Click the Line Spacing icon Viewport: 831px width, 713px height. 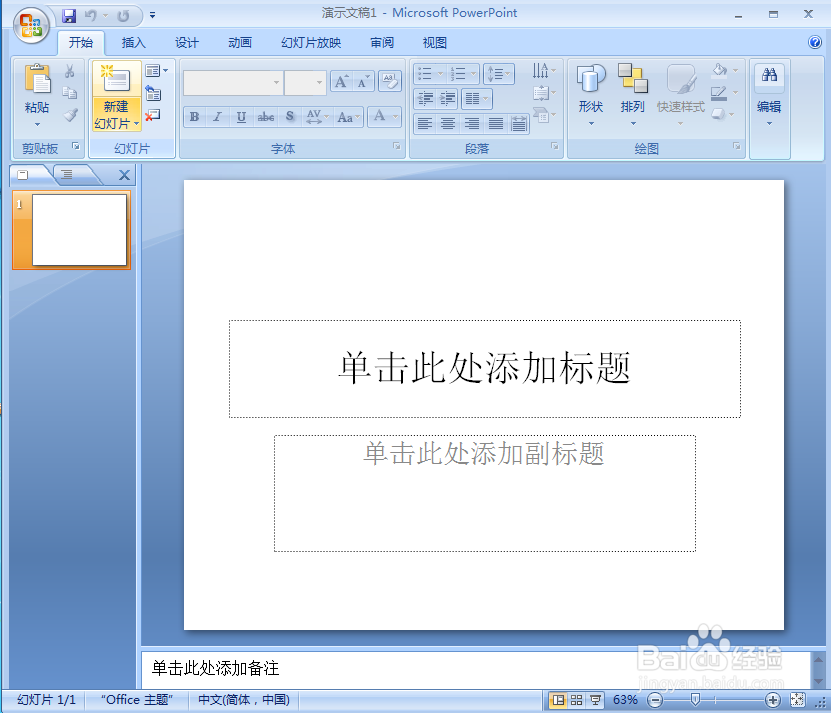pyautogui.click(x=499, y=74)
